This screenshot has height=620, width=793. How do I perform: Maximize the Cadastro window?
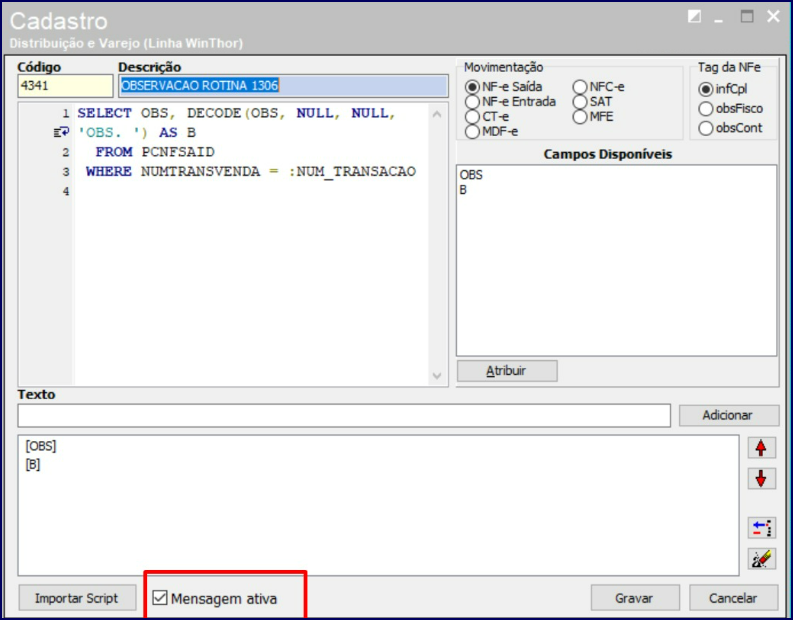[746, 17]
